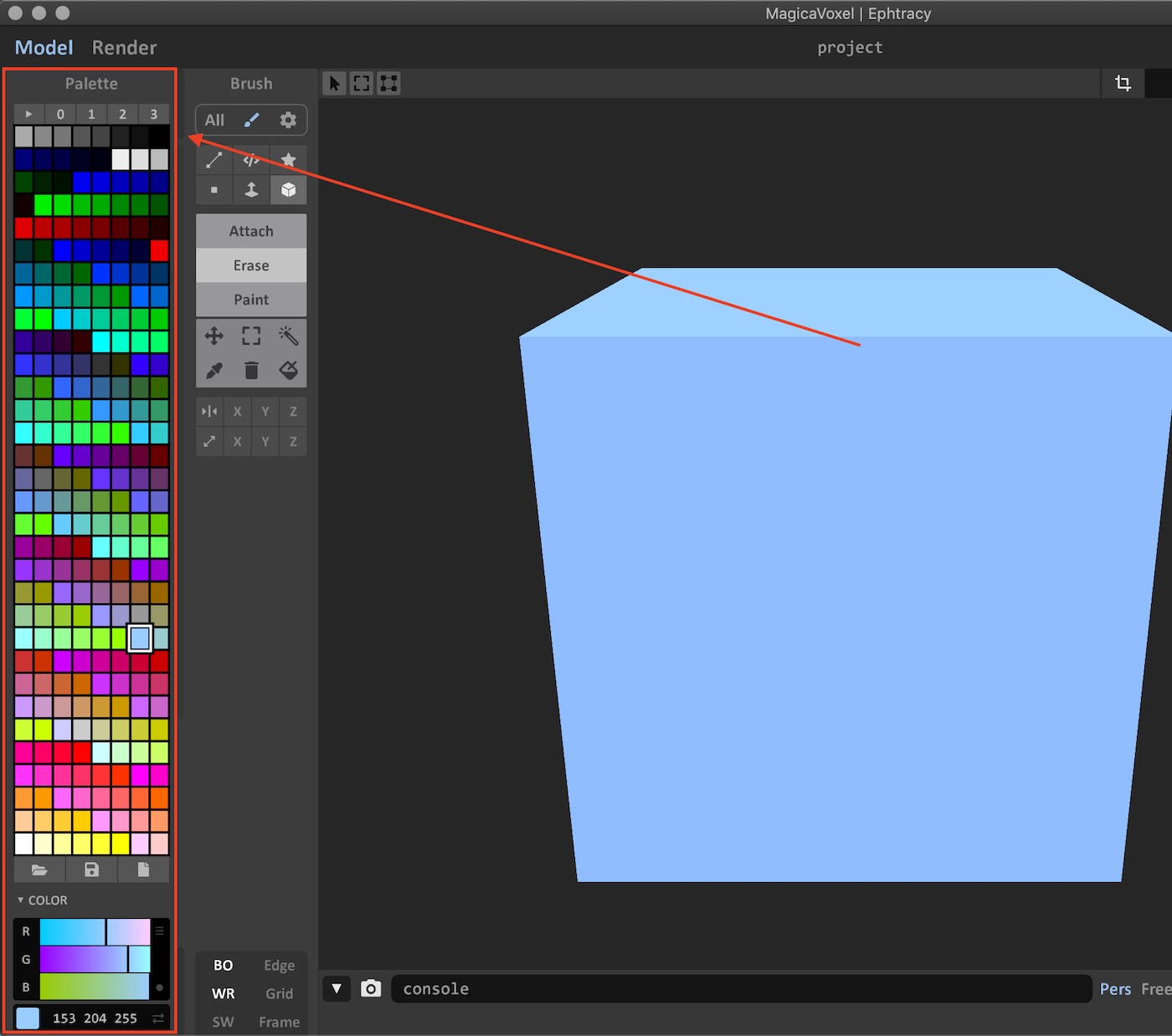Image resolution: width=1172 pixels, height=1036 pixels.
Task: Adjust the B blue channel slider
Action: [x=95, y=987]
